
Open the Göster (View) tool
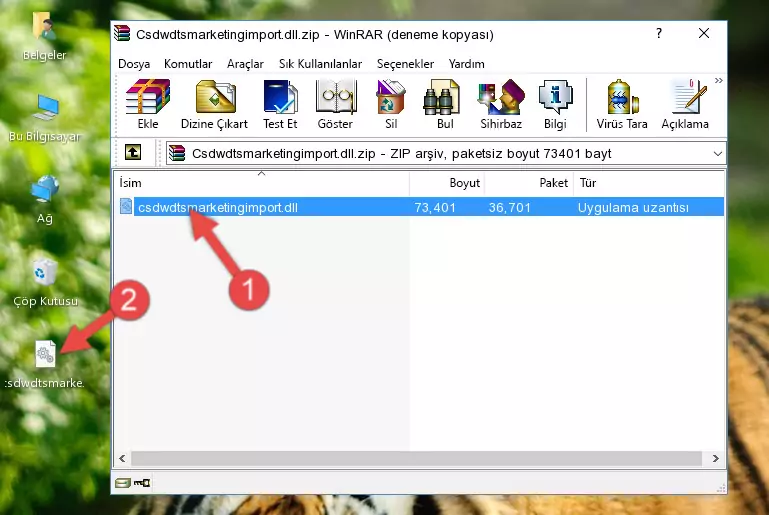point(335,104)
